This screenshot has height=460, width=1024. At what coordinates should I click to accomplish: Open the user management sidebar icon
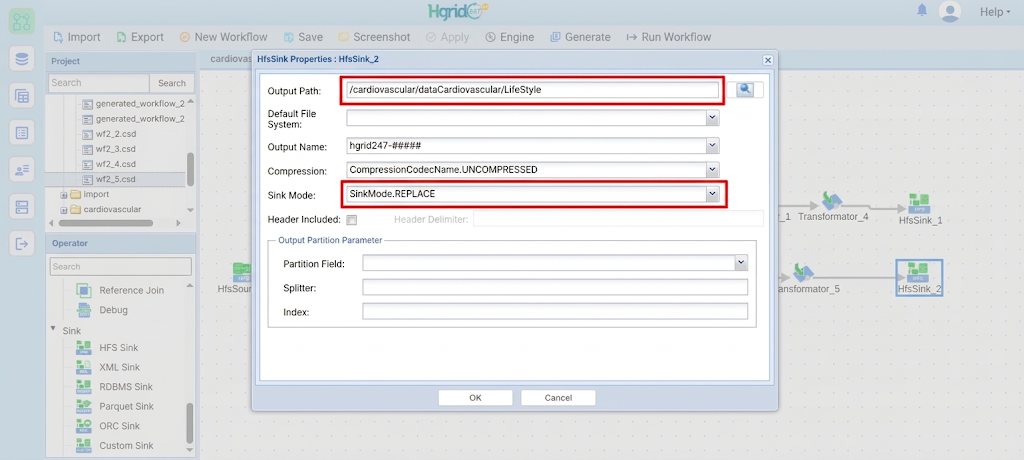[22, 170]
